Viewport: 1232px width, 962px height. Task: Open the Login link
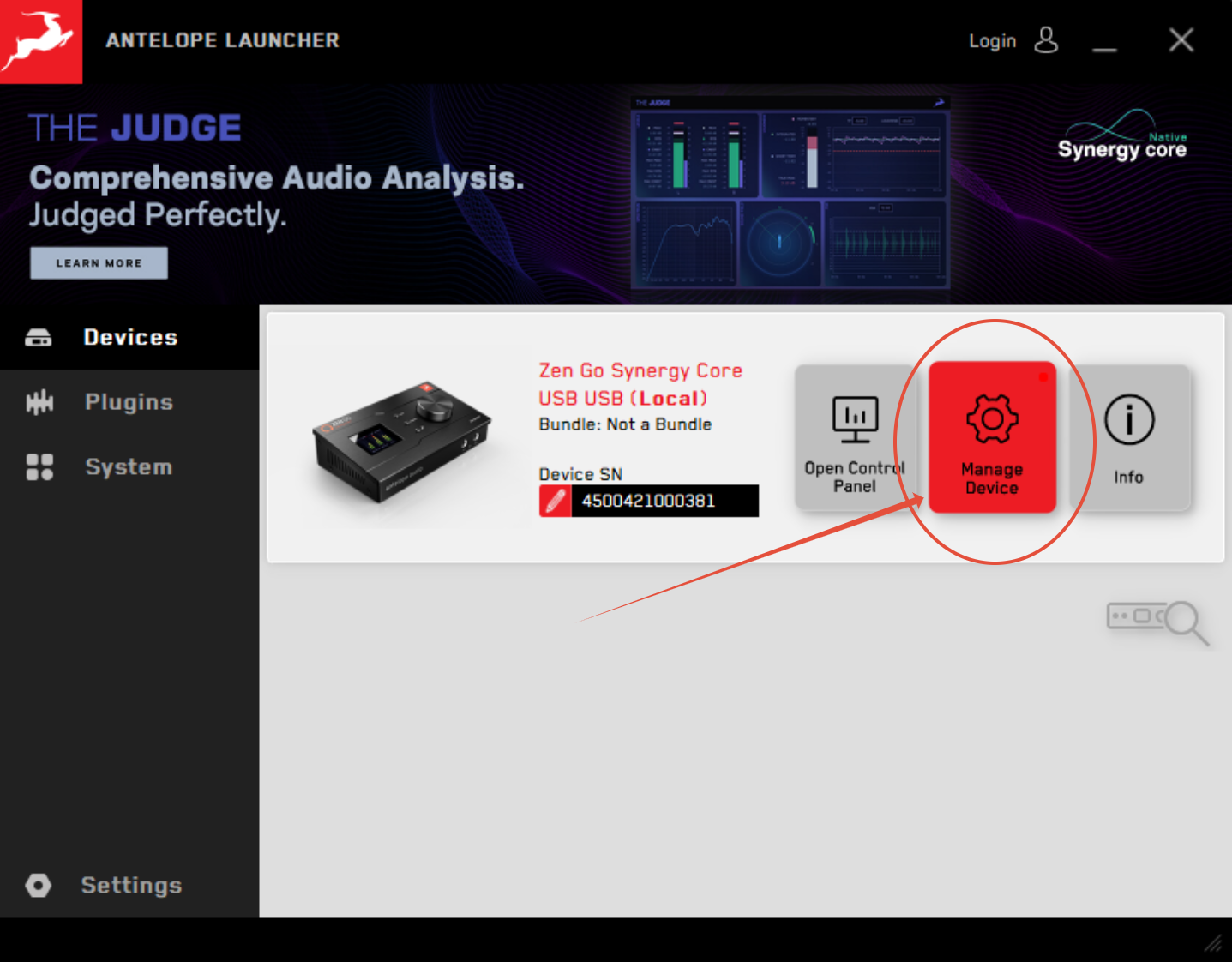pos(992,41)
